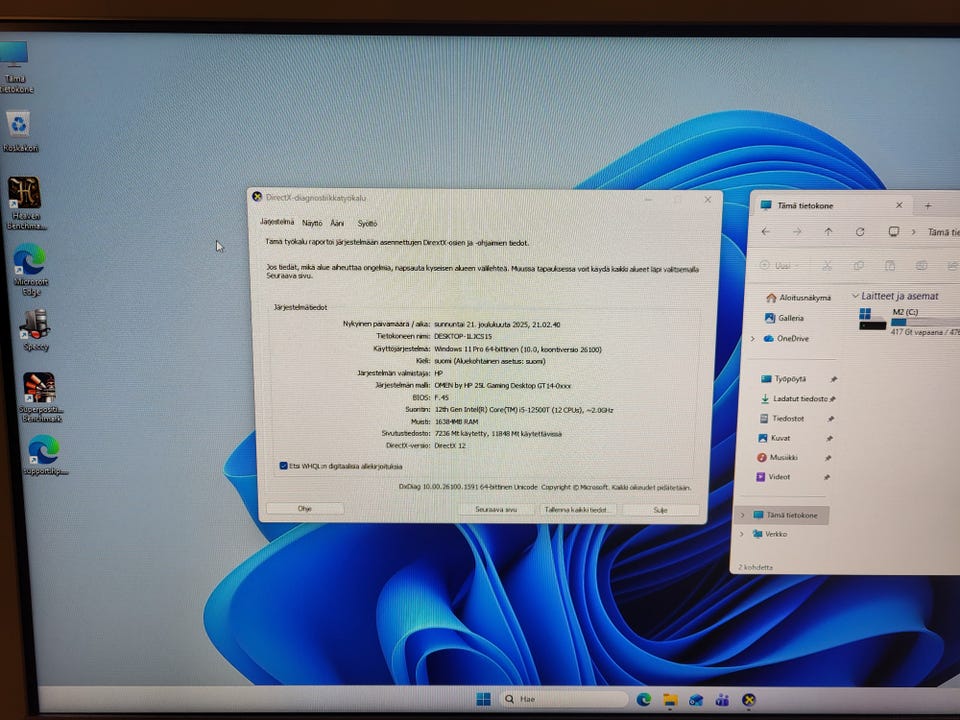960x720 pixels.
Task: Open the Windows Start menu
Action: pyautogui.click(x=483, y=699)
